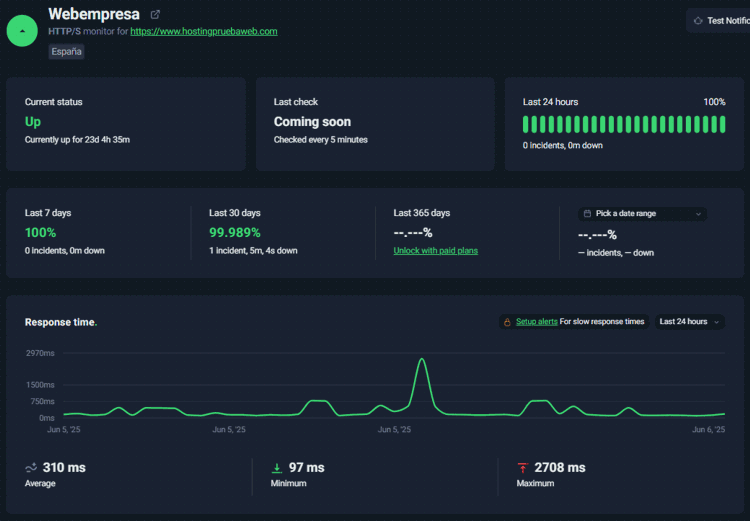Click the 1 incident, 5m, 4s down text
The image size is (750, 521).
(253, 251)
